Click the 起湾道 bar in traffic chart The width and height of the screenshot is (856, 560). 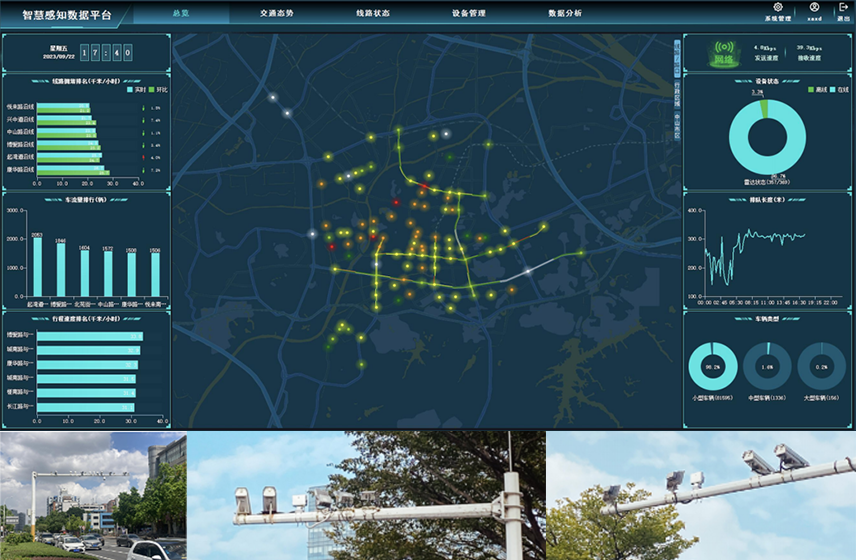pos(37,267)
